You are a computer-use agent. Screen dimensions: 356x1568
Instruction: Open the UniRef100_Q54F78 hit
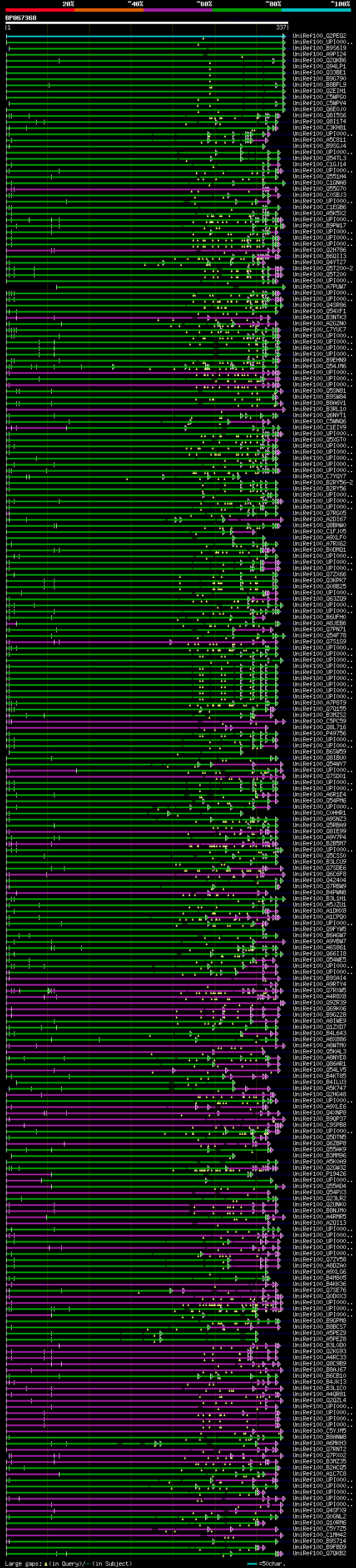click(319, 635)
